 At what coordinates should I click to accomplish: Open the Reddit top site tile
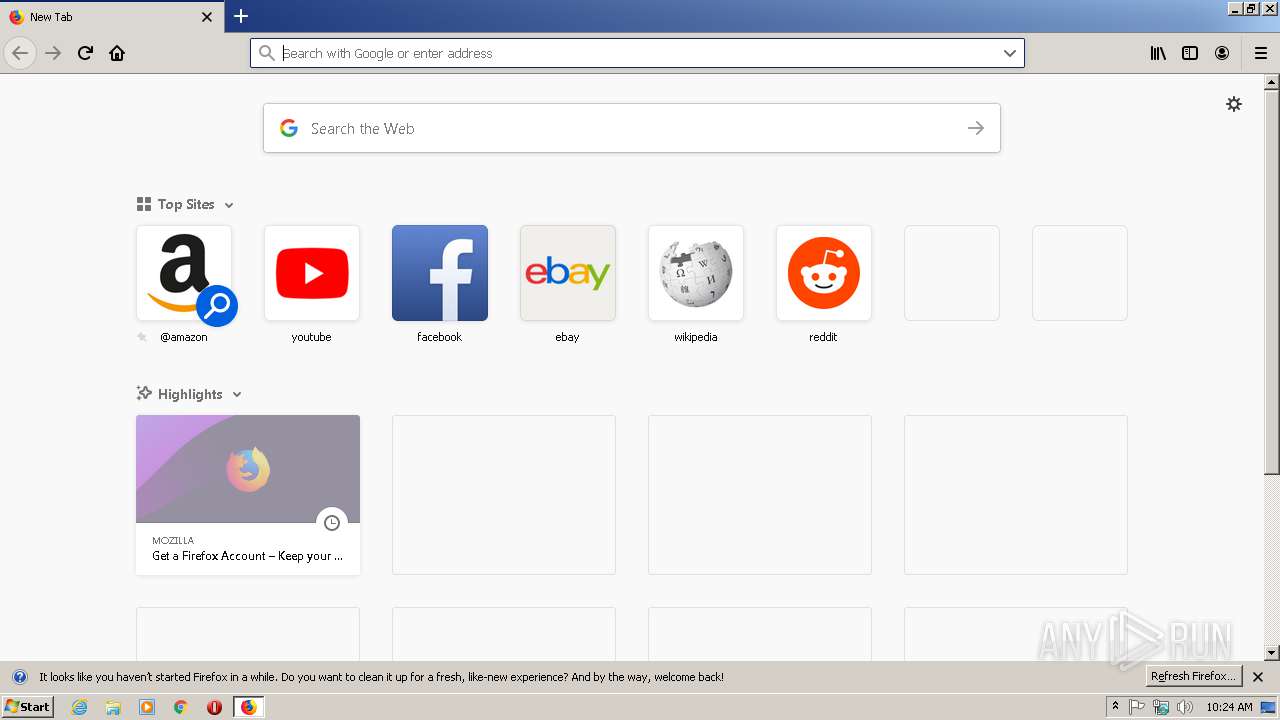click(x=824, y=273)
